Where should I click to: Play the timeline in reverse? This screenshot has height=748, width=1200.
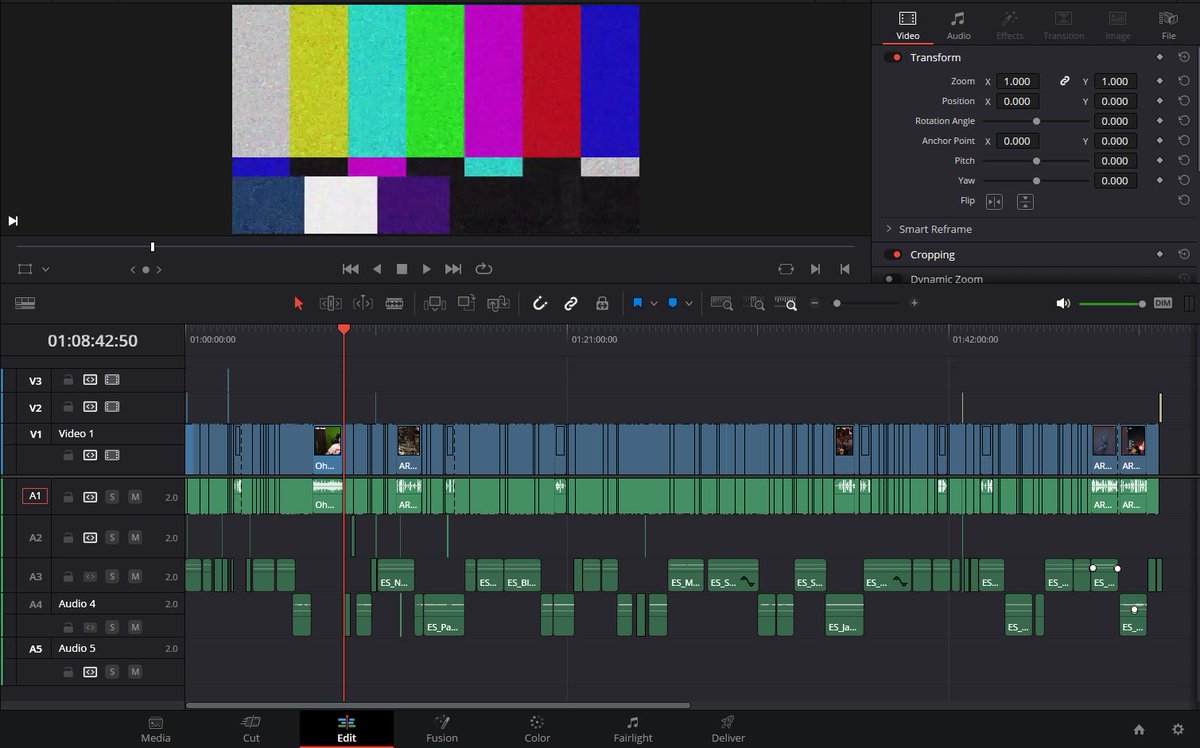pos(377,269)
